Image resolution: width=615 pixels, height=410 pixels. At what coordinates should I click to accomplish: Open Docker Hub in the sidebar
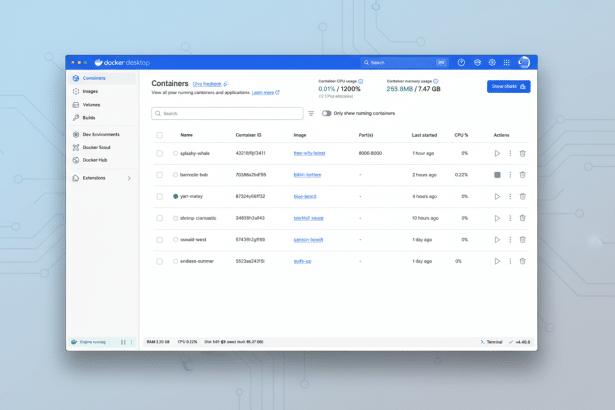click(102, 160)
